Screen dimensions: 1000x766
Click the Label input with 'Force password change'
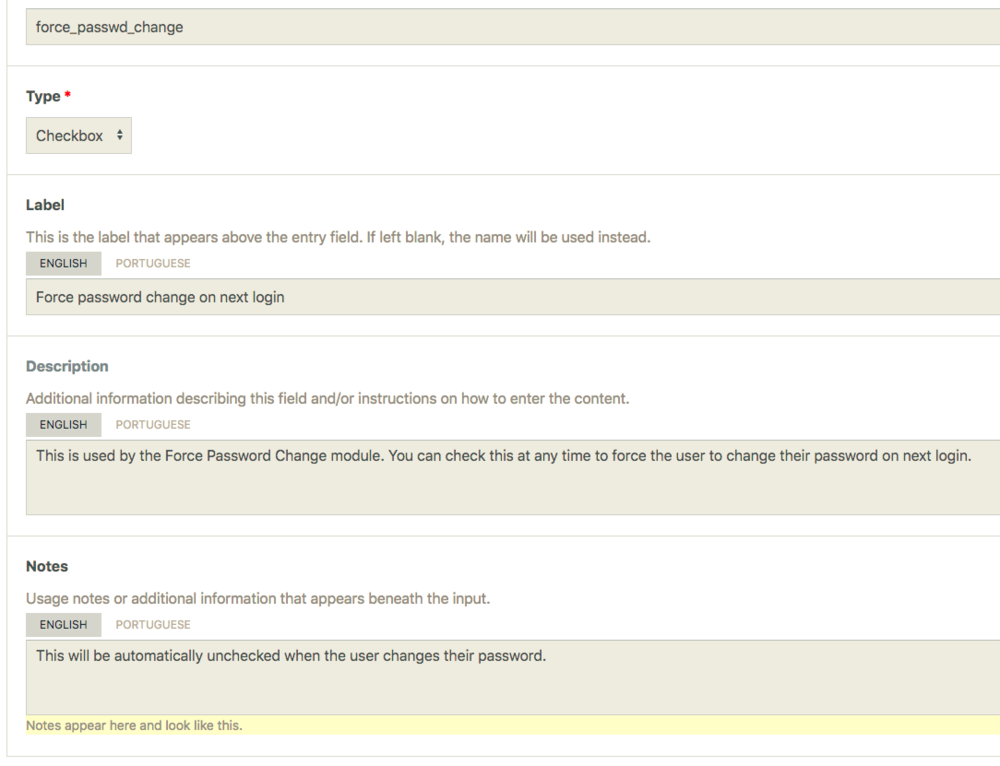500,297
